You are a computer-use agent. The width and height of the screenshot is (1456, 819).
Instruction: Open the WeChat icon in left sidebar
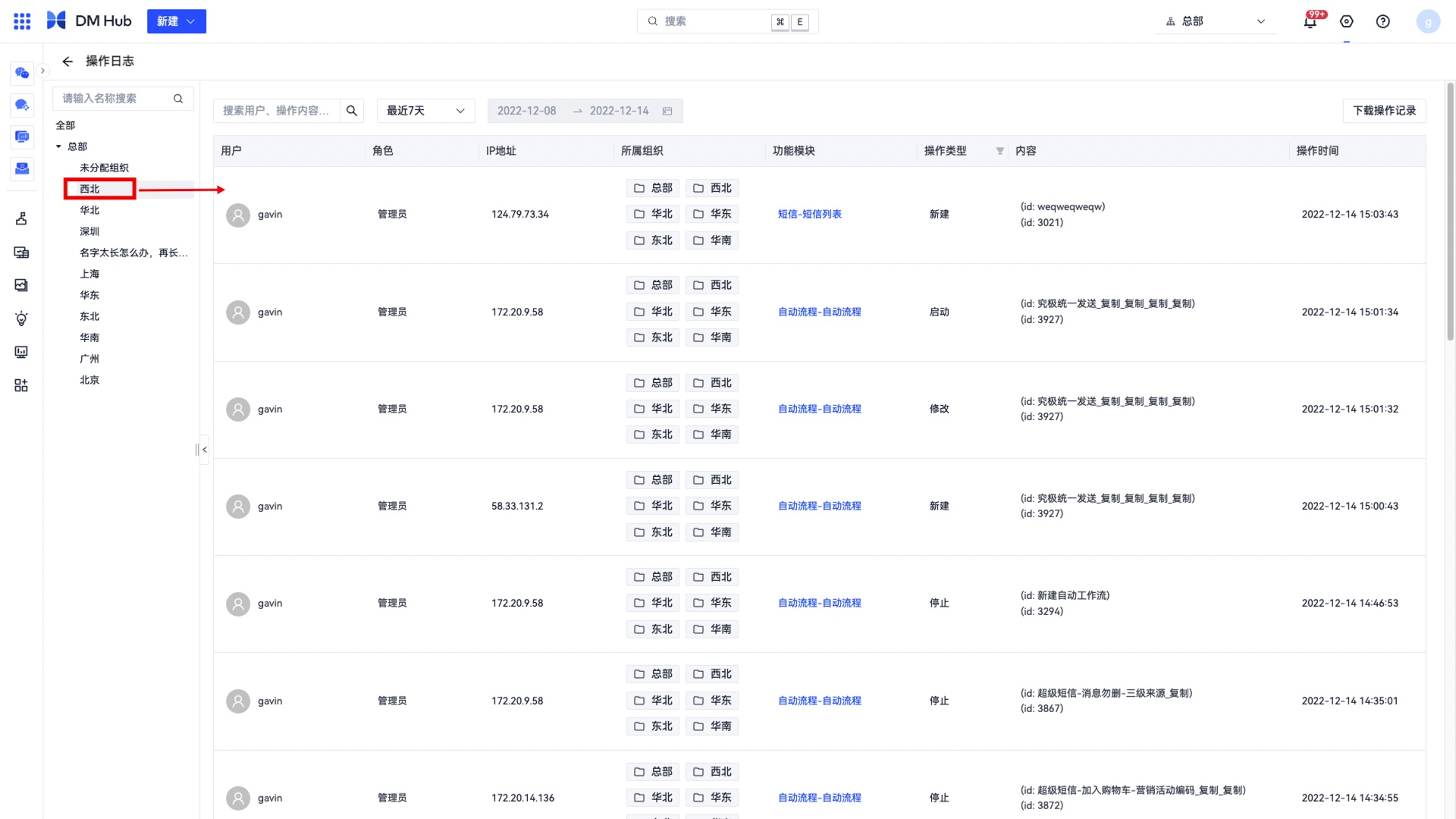point(22,73)
